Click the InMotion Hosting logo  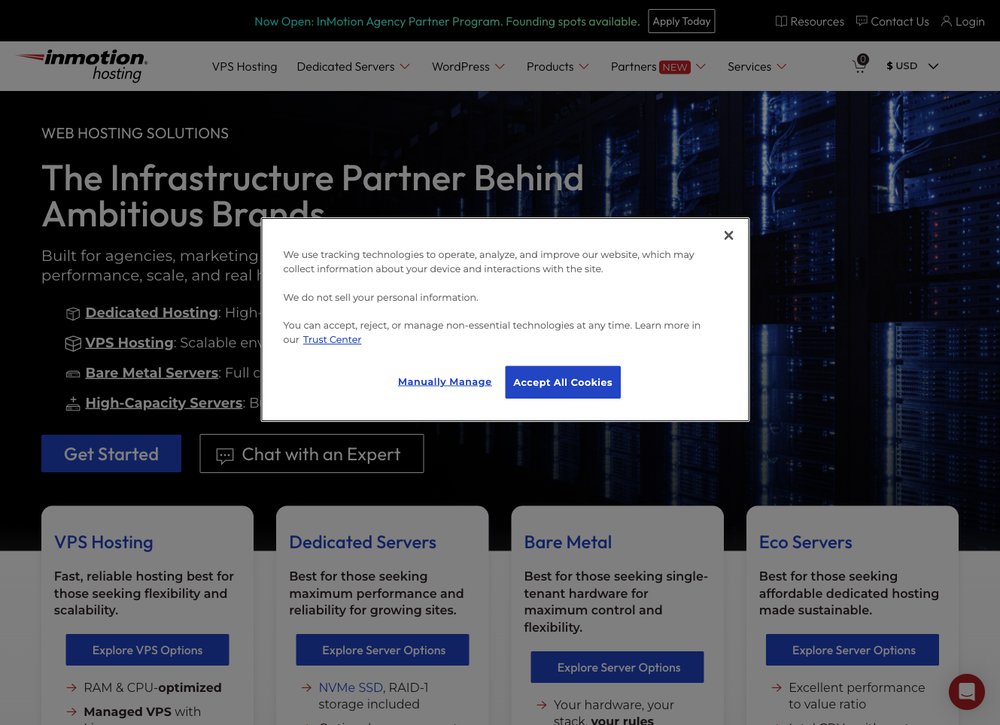click(x=82, y=66)
